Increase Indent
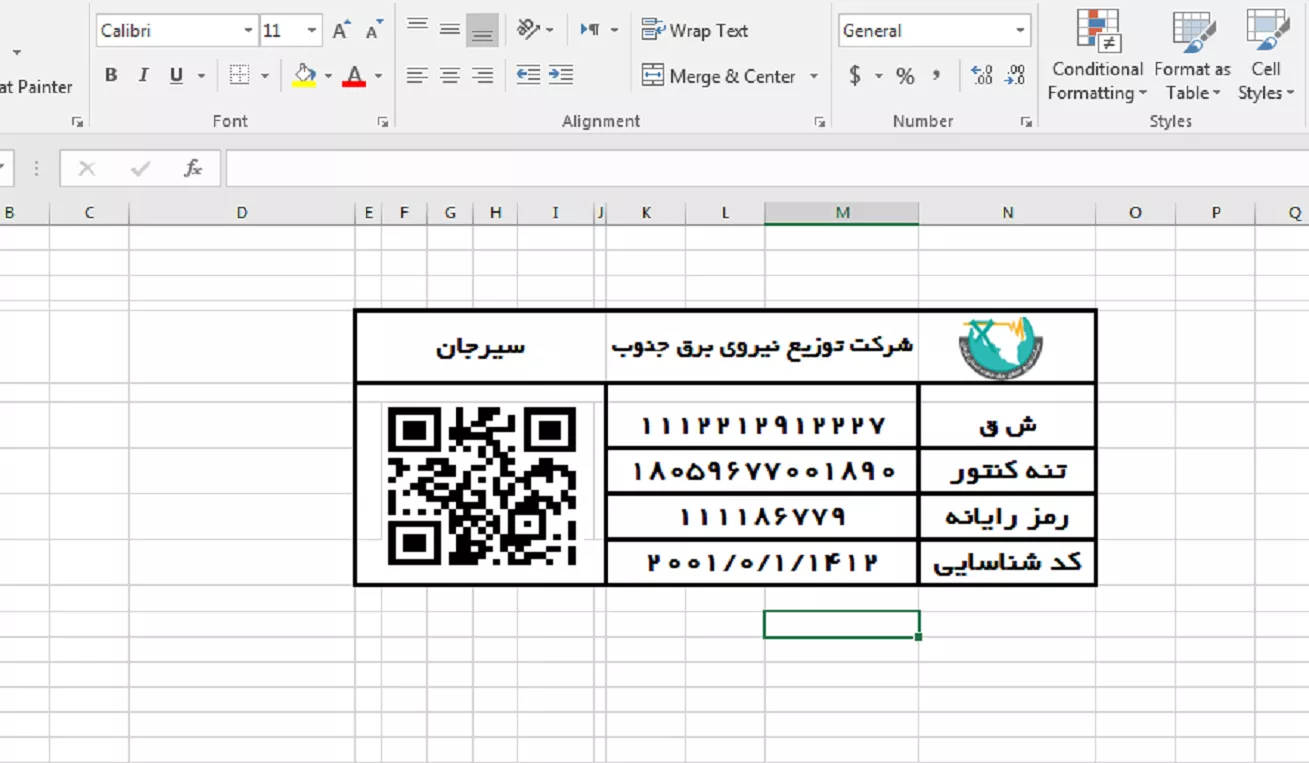 [x=561, y=75]
